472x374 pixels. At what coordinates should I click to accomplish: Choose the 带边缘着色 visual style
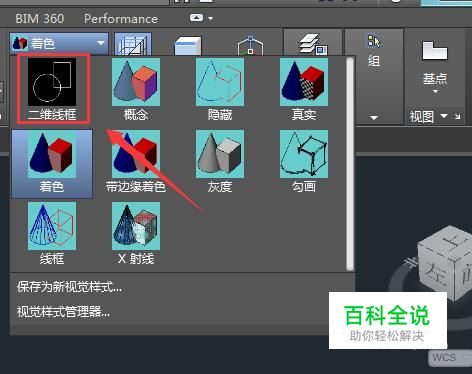tap(136, 161)
